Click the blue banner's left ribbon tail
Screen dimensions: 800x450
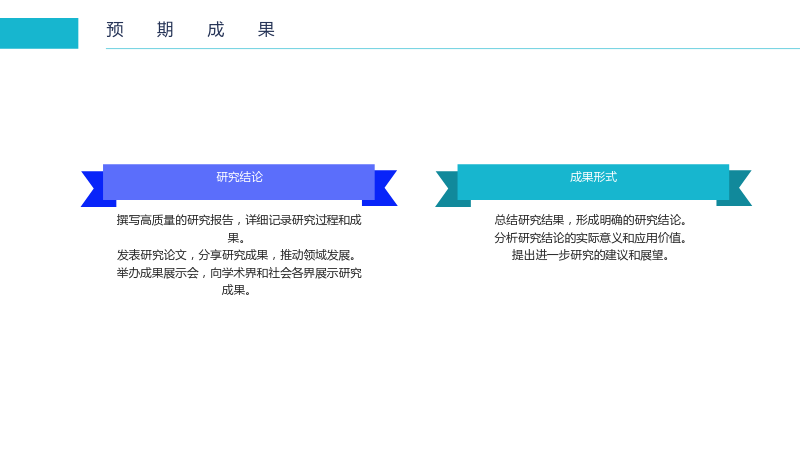click(x=95, y=188)
